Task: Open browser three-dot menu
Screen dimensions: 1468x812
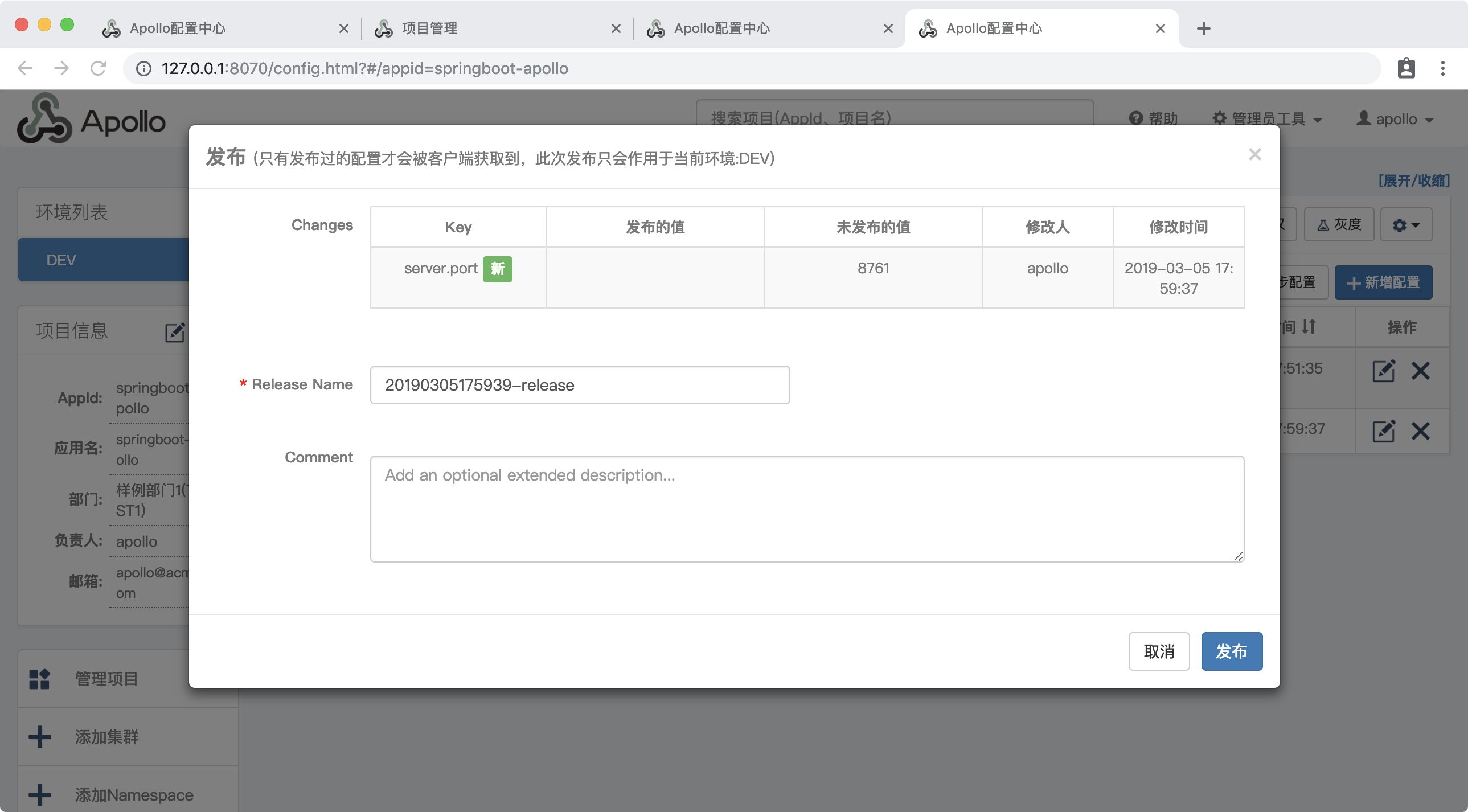Action: (1442, 68)
